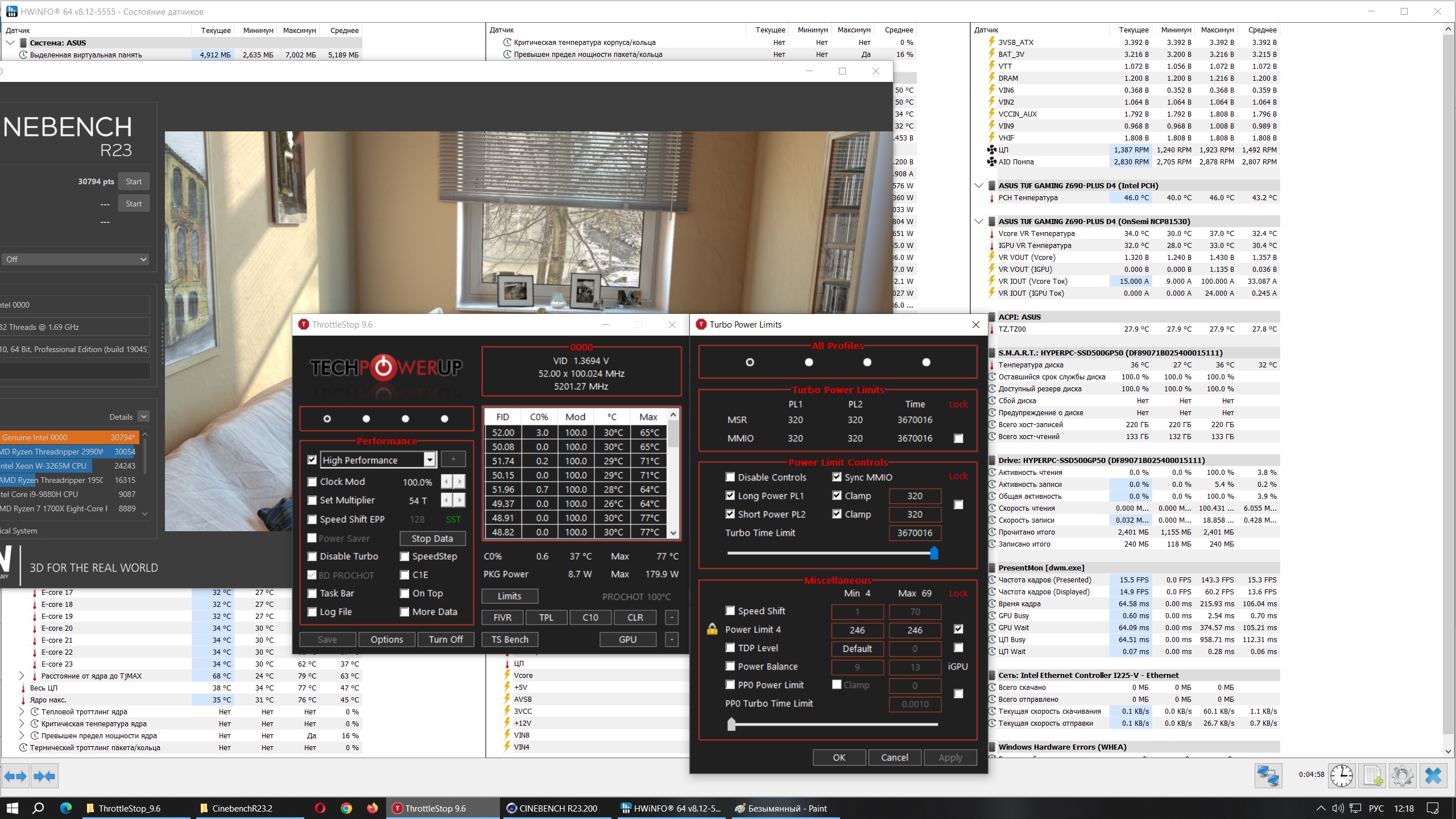1456x819 pixels.
Task: Click the network remote monitoring icon
Action: (x=1268, y=776)
